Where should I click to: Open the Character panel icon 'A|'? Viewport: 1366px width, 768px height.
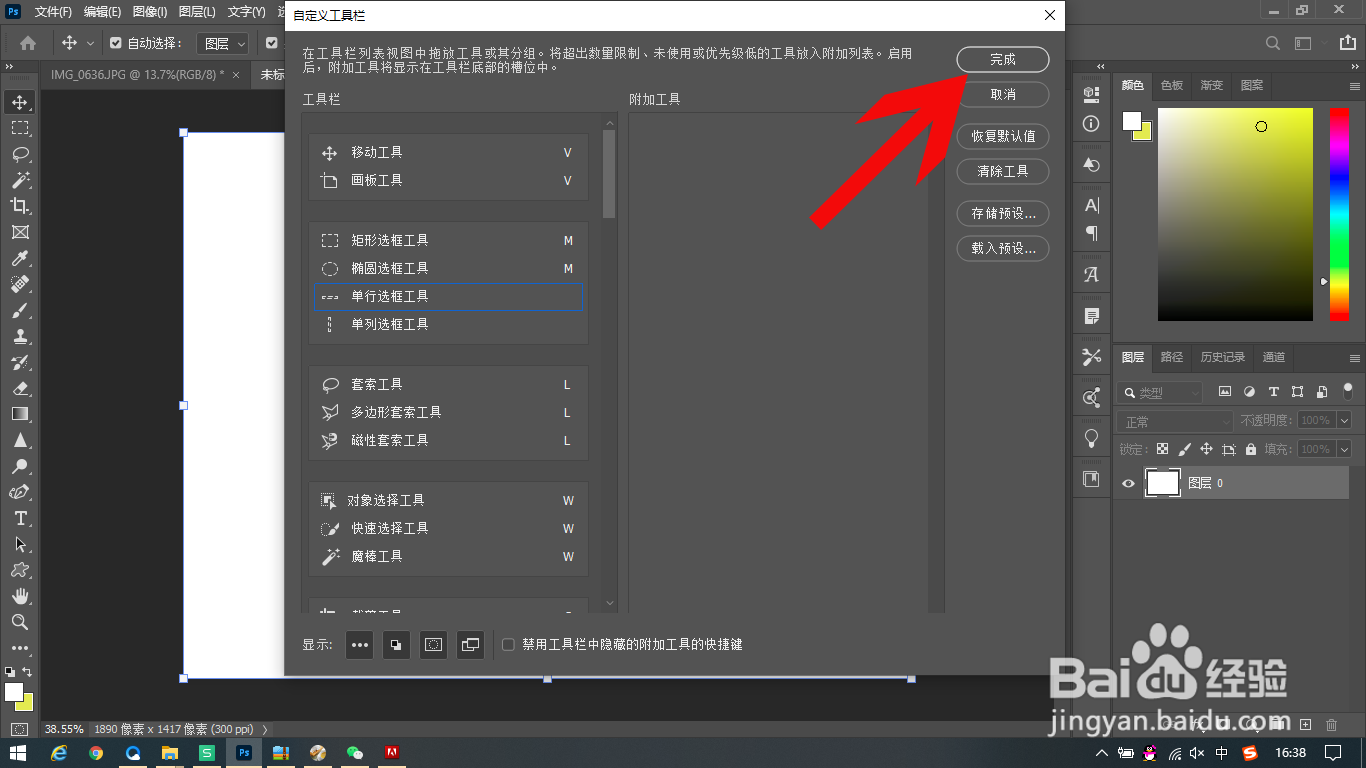tap(1091, 205)
